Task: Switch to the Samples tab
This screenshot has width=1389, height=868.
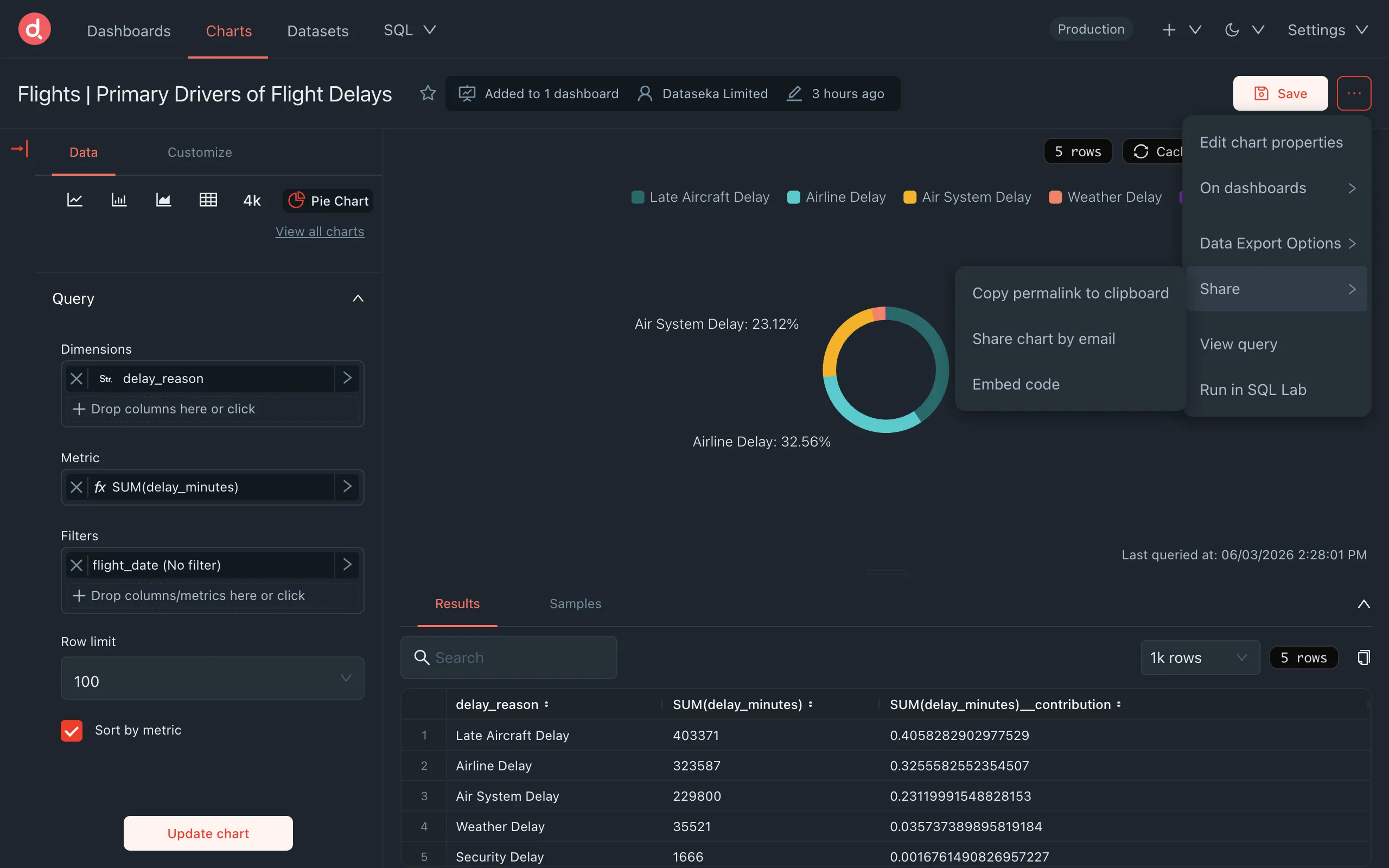Action: (575, 603)
